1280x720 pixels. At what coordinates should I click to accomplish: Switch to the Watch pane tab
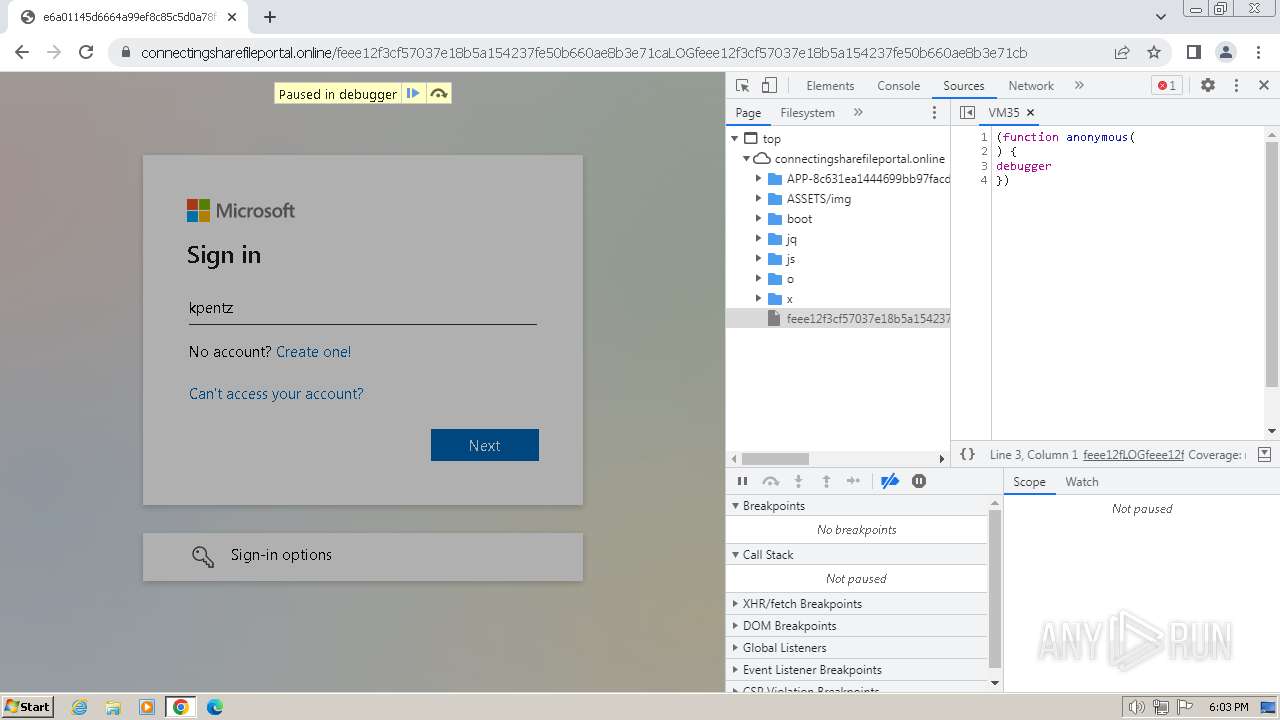click(1082, 482)
